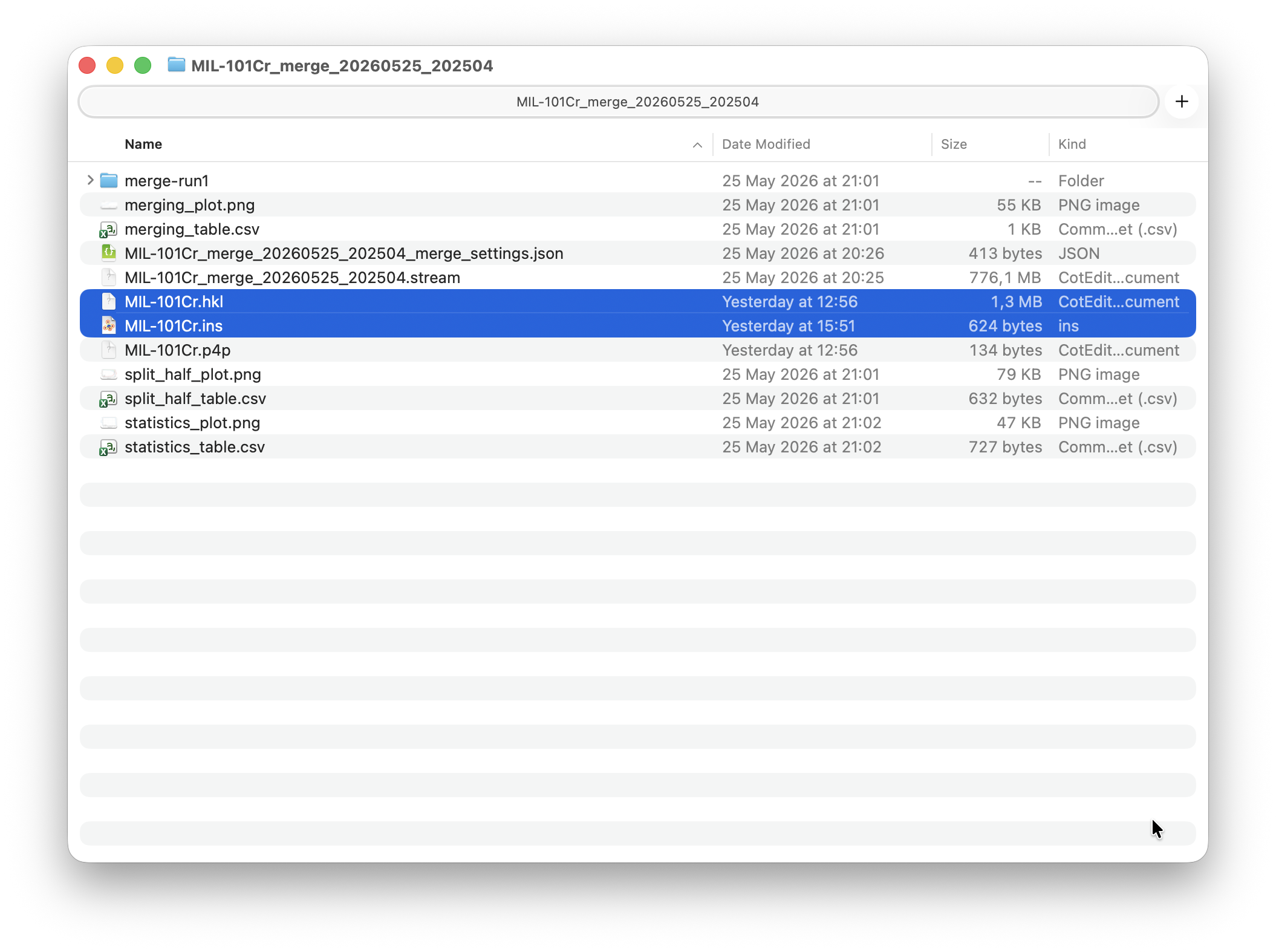Select the merge-run1 folder name

pos(166,181)
